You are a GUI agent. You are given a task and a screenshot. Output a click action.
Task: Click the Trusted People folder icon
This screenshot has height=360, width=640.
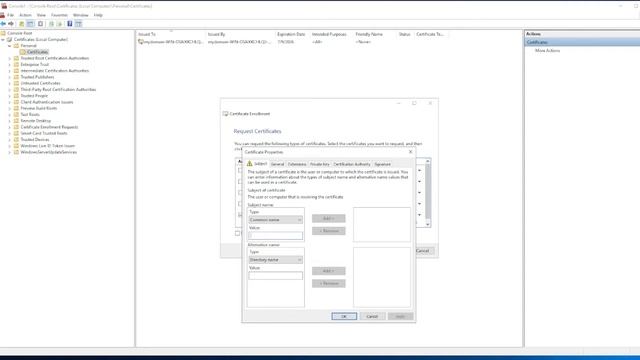16,96
